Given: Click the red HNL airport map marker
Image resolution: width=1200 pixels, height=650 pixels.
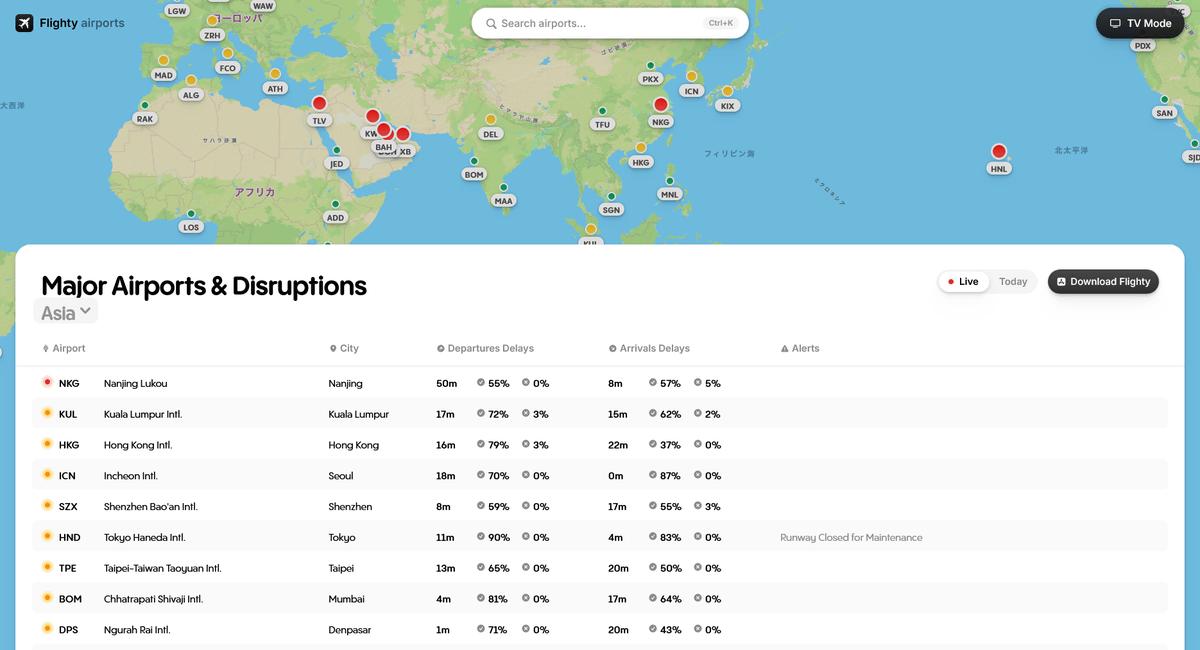Looking at the screenshot, I should point(998,152).
